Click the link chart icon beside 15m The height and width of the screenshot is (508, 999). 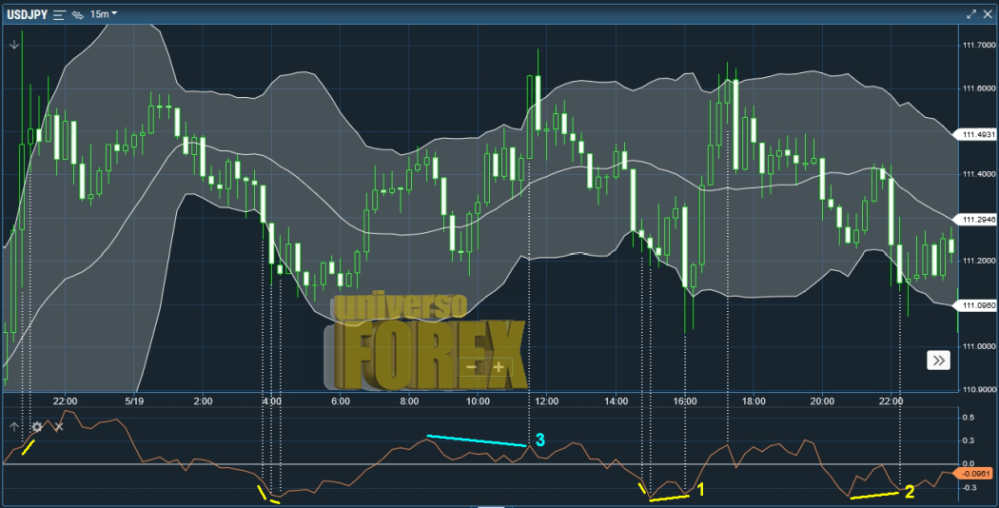point(77,14)
